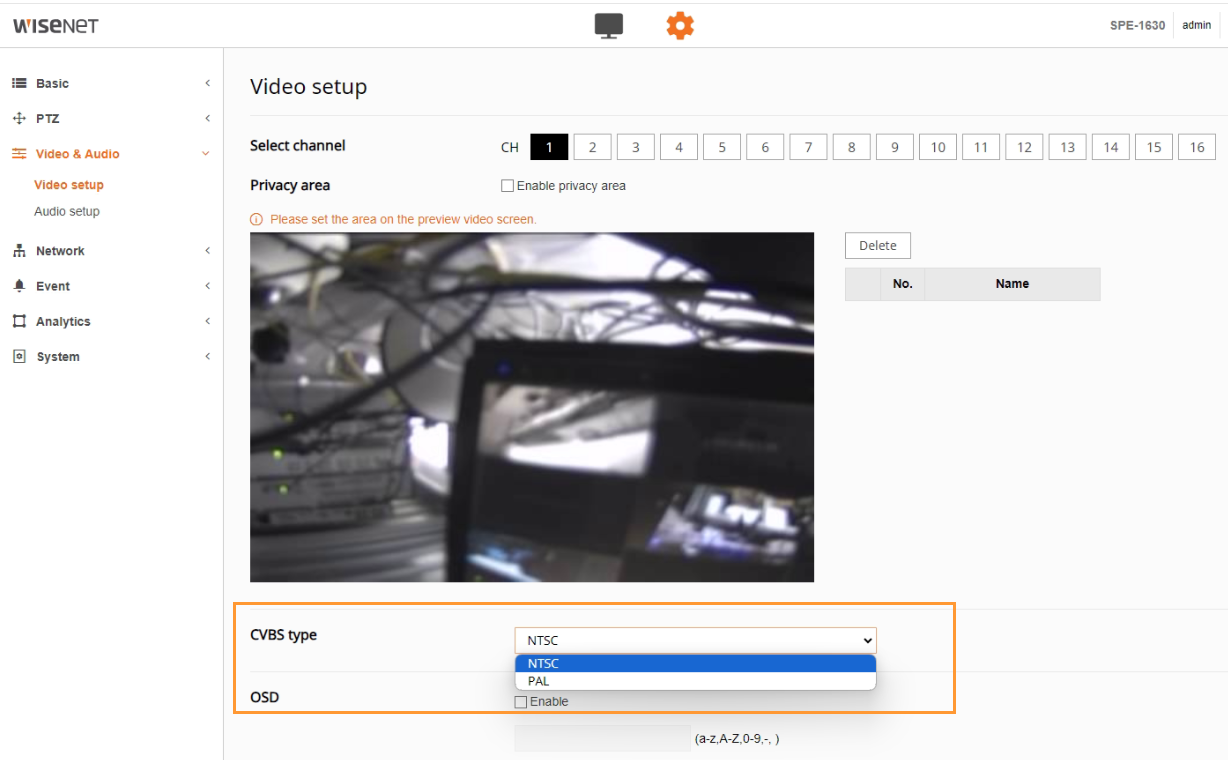The width and height of the screenshot is (1228, 760).
Task: Click the Privacy area label
Action: coord(290,185)
